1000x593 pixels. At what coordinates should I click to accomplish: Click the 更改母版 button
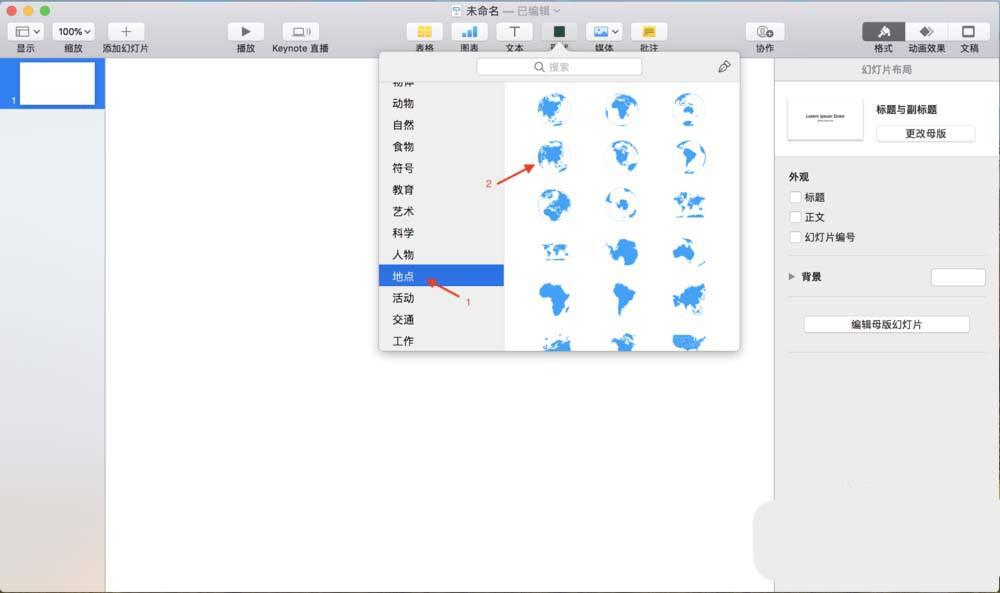(x=925, y=133)
